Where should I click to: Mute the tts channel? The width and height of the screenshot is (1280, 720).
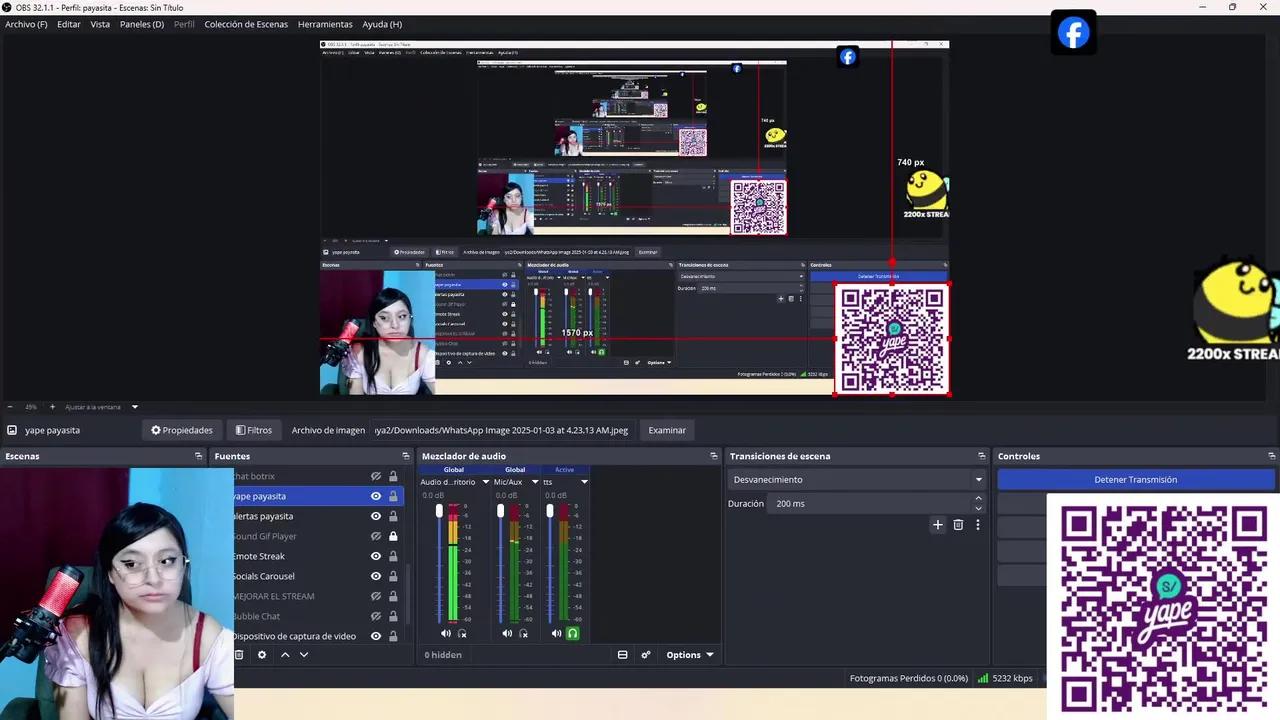coord(556,633)
